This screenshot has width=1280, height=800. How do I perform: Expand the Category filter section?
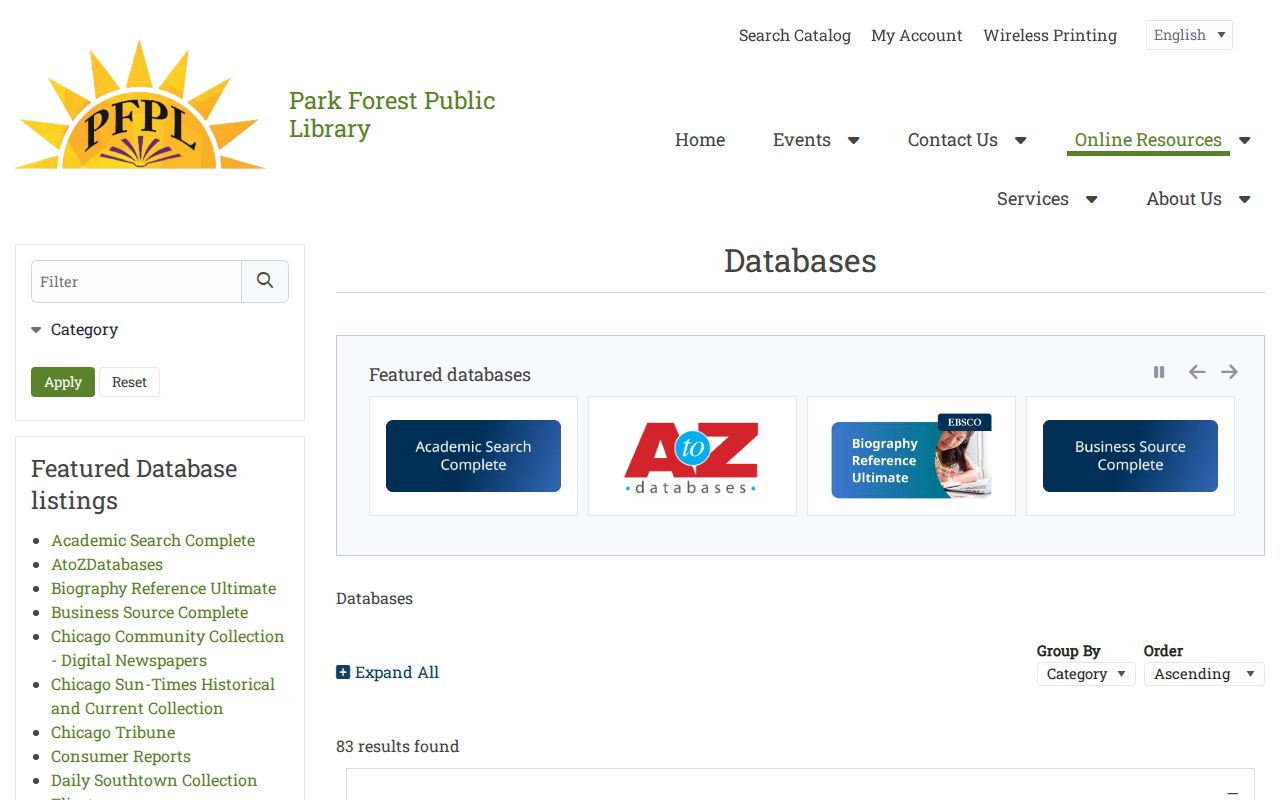tap(75, 329)
